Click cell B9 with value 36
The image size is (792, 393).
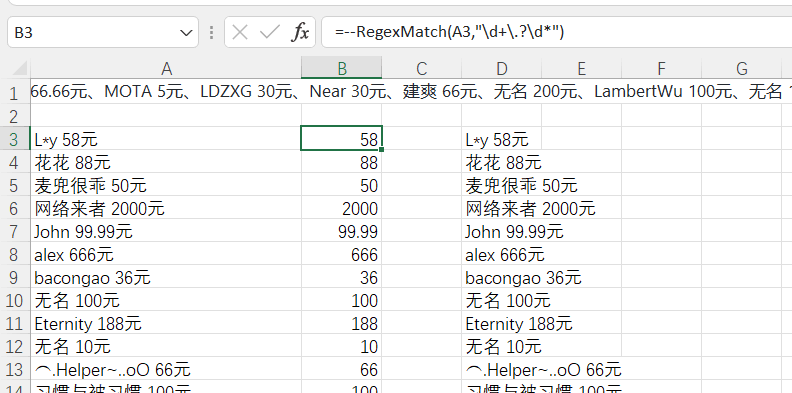(341, 277)
